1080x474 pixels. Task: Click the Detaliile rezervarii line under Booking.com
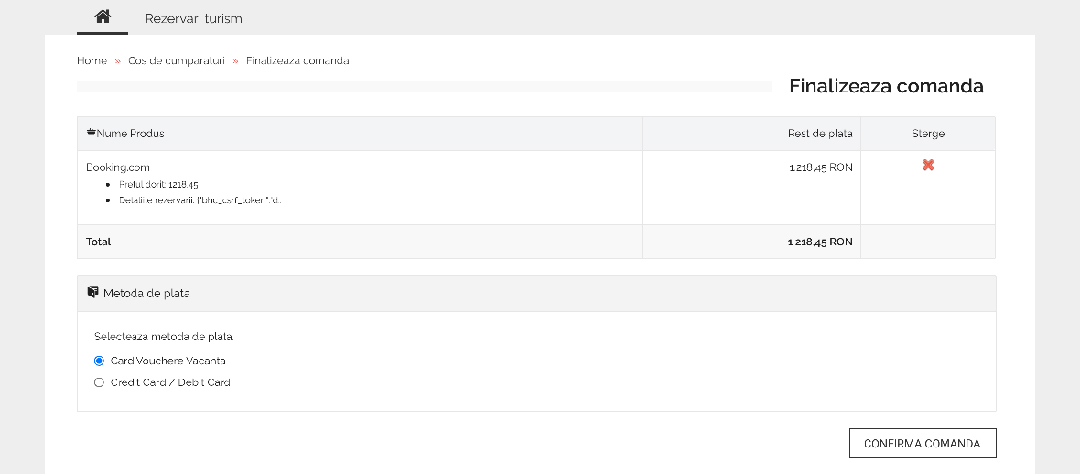[200, 200]
